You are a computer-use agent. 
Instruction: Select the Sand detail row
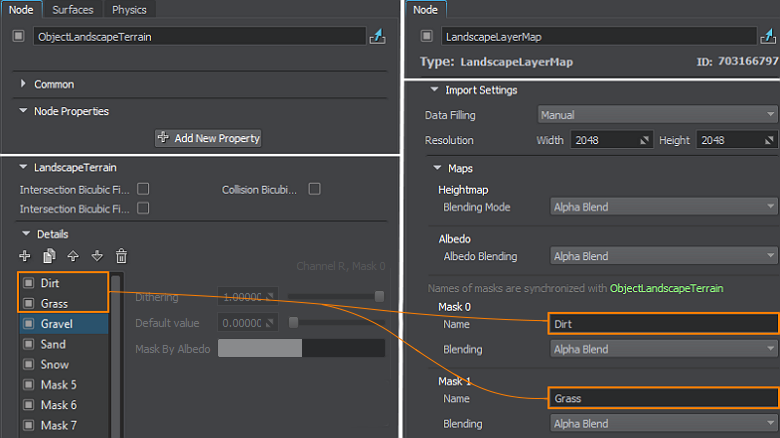(x=64, y=344)
